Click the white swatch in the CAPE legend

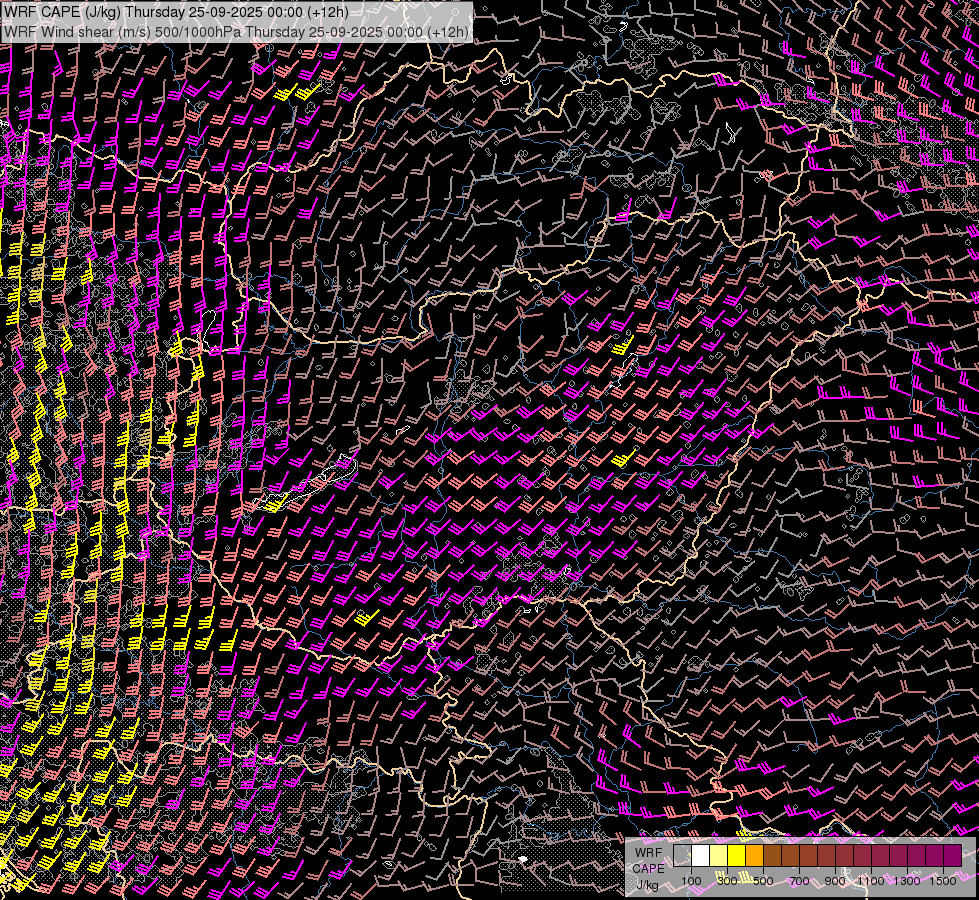(x=700, y=856)
